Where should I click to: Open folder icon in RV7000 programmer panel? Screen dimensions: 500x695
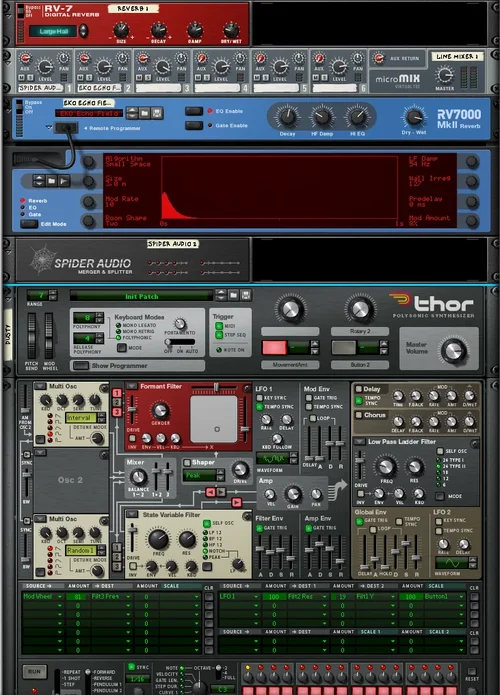point(51,181)
